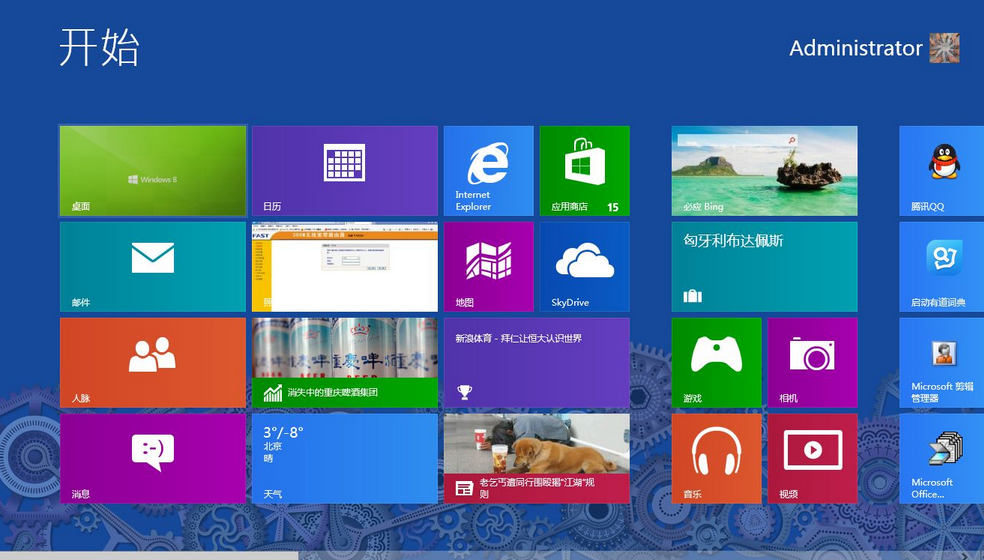Open the Games (游戏) tile
The image size is (984, 560).
pyautogui.click(x=716, y=363)
